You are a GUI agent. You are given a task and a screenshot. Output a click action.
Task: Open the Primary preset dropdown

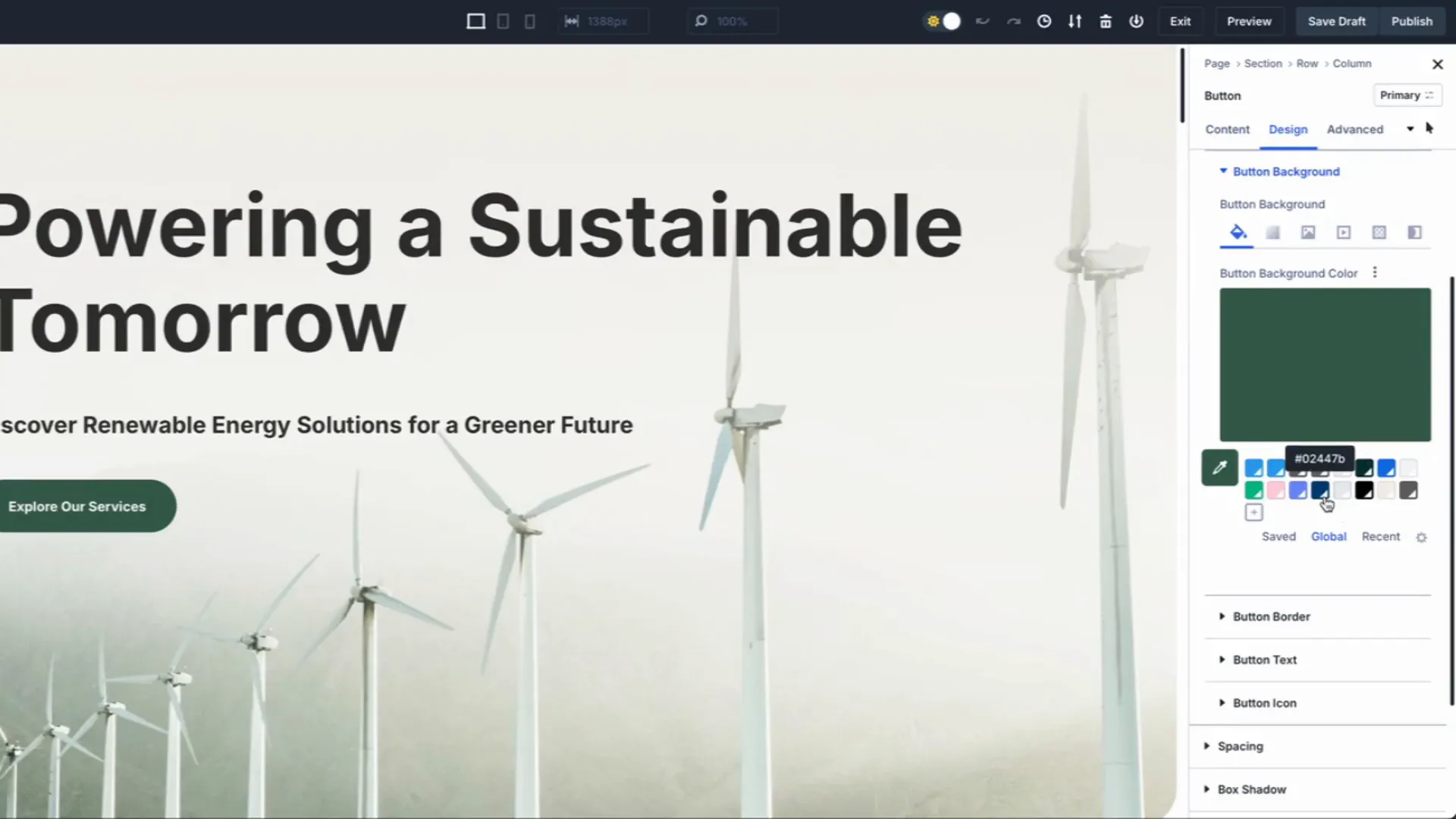tap(1407, 96)
